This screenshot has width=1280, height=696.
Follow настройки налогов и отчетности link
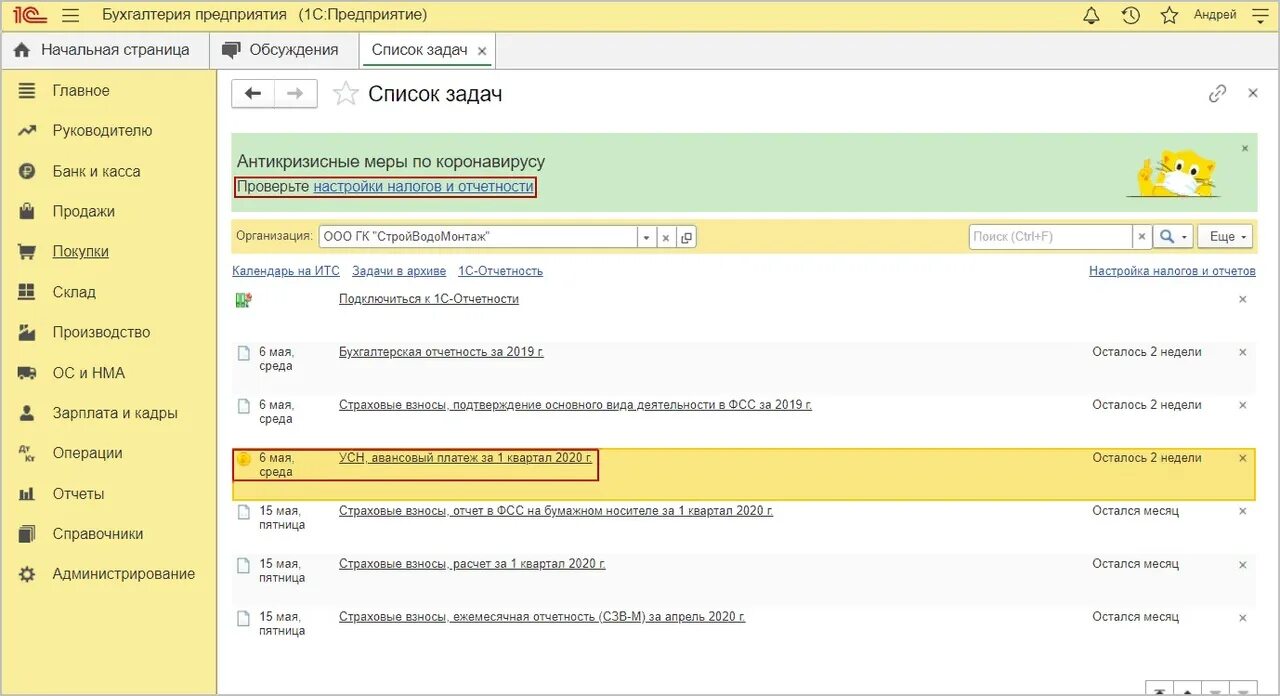tap(423, 187)
